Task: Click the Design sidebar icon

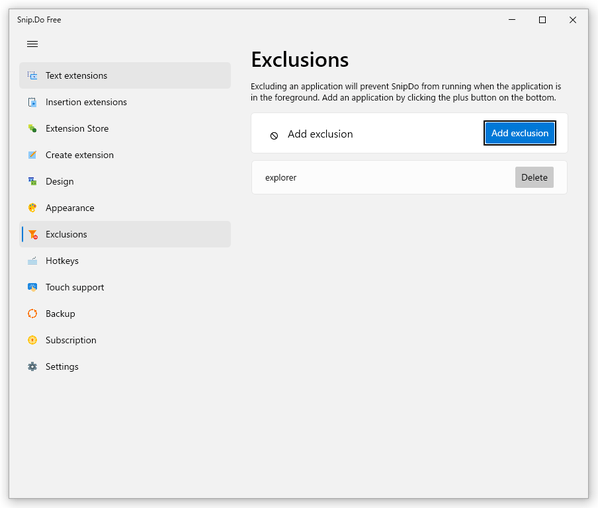Action: tap(32, 181)
